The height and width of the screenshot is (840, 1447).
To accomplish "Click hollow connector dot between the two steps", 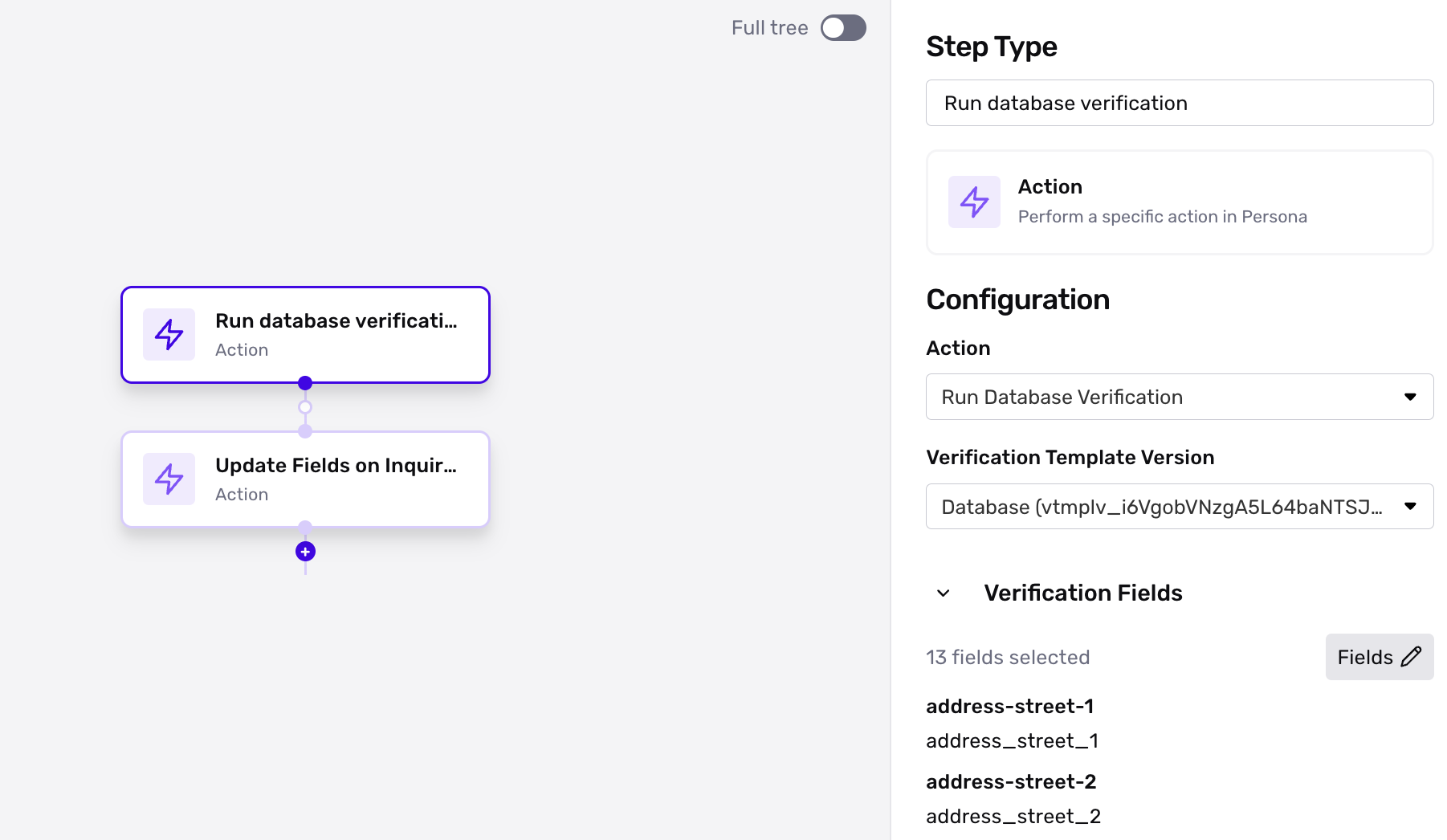I will pos(305,407).
